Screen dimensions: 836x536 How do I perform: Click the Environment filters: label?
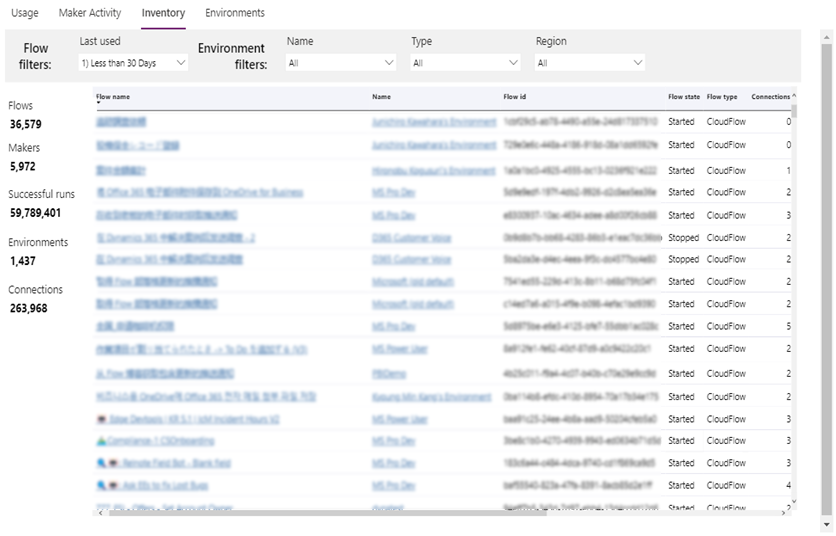(232, 56)
